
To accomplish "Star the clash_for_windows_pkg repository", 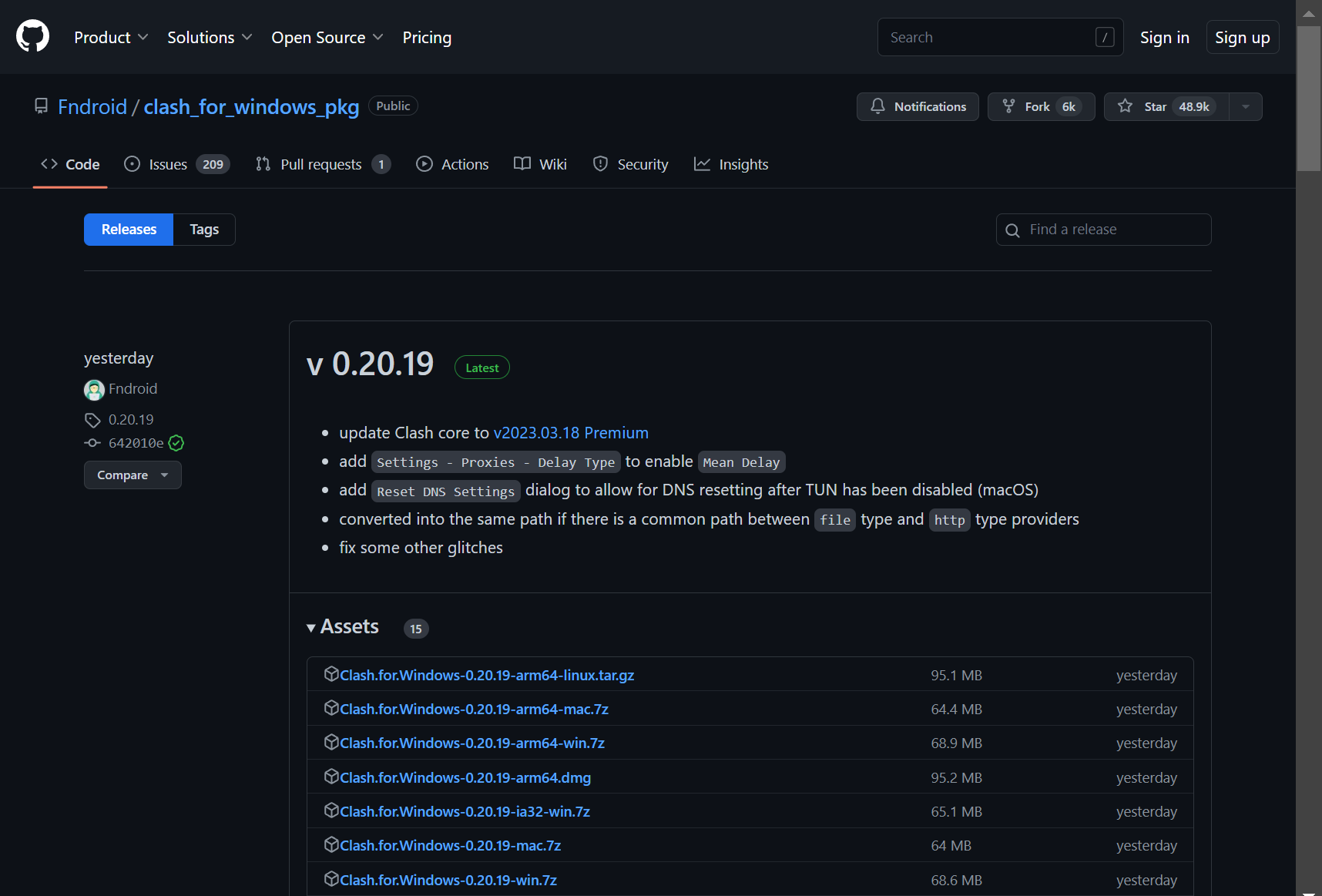I will pos(1166,107).
